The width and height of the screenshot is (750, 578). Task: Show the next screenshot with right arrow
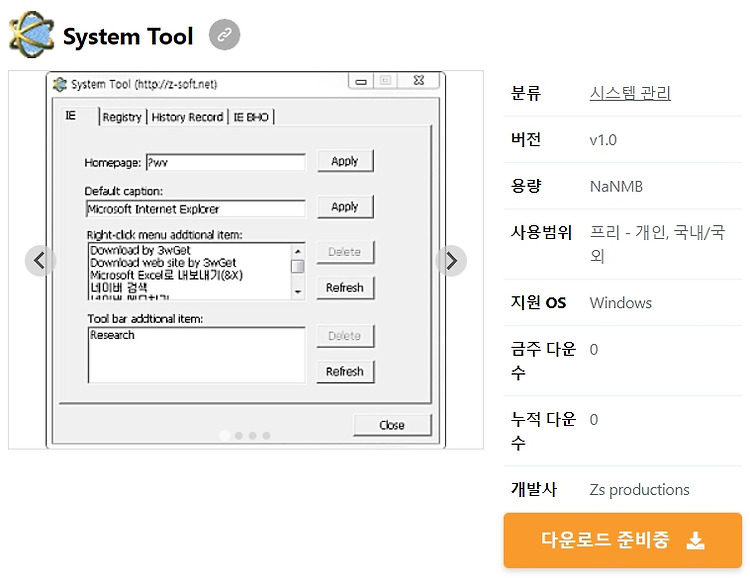pyautogui.click(x=451, y=261)
